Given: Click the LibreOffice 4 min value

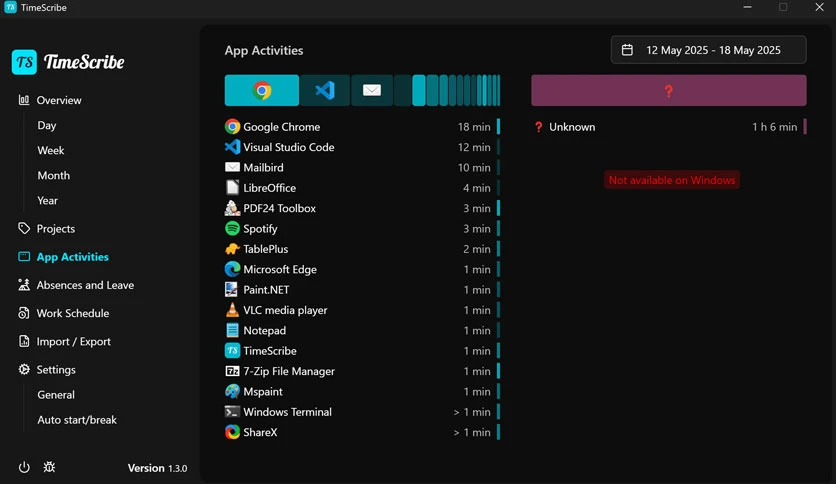Looking at the screenshot, I should (477, 188).
